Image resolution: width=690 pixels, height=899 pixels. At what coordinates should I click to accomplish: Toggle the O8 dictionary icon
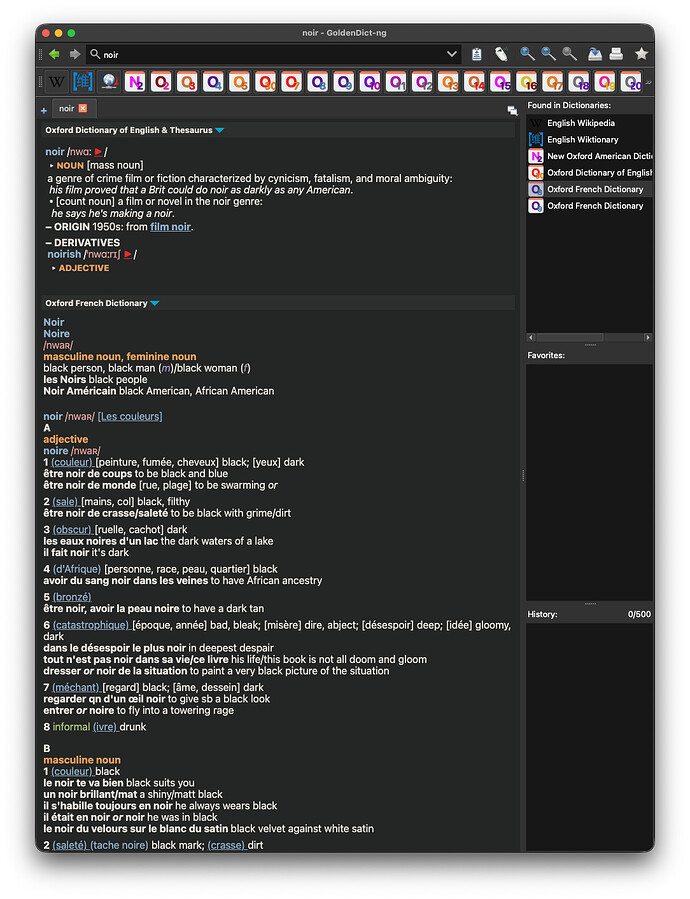[x=318, y=82]
